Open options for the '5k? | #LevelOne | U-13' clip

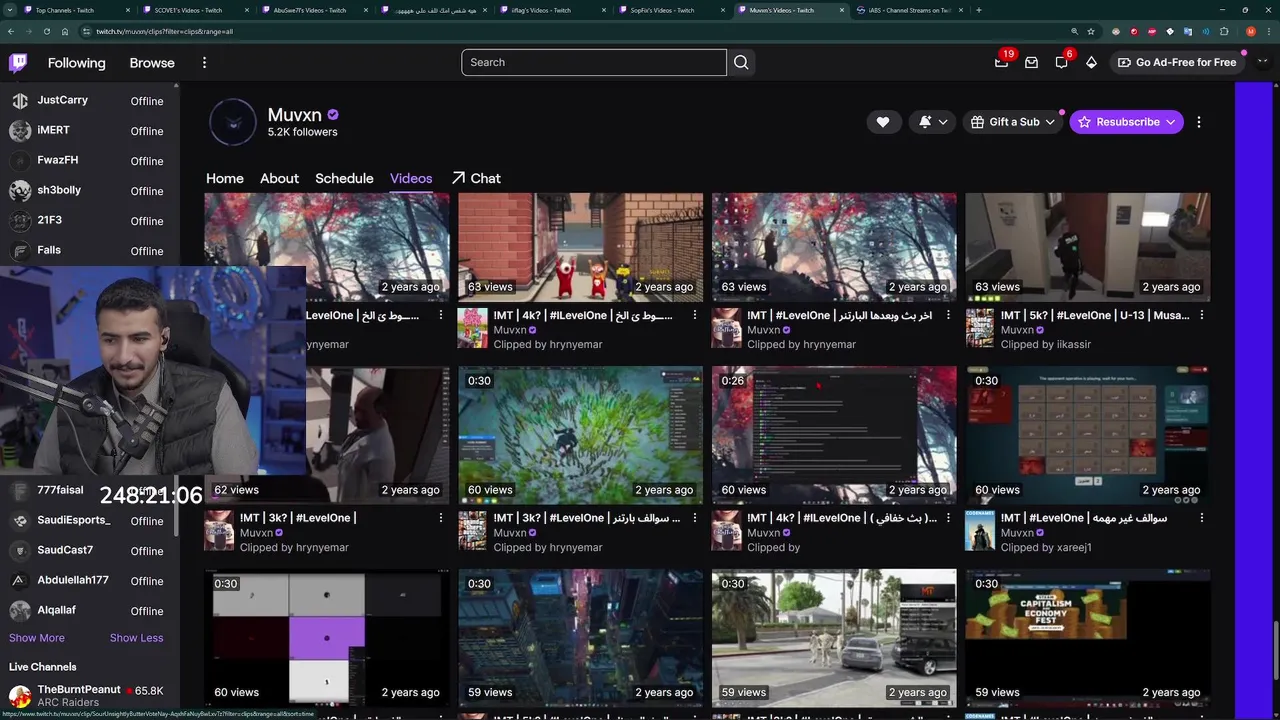1202,315
